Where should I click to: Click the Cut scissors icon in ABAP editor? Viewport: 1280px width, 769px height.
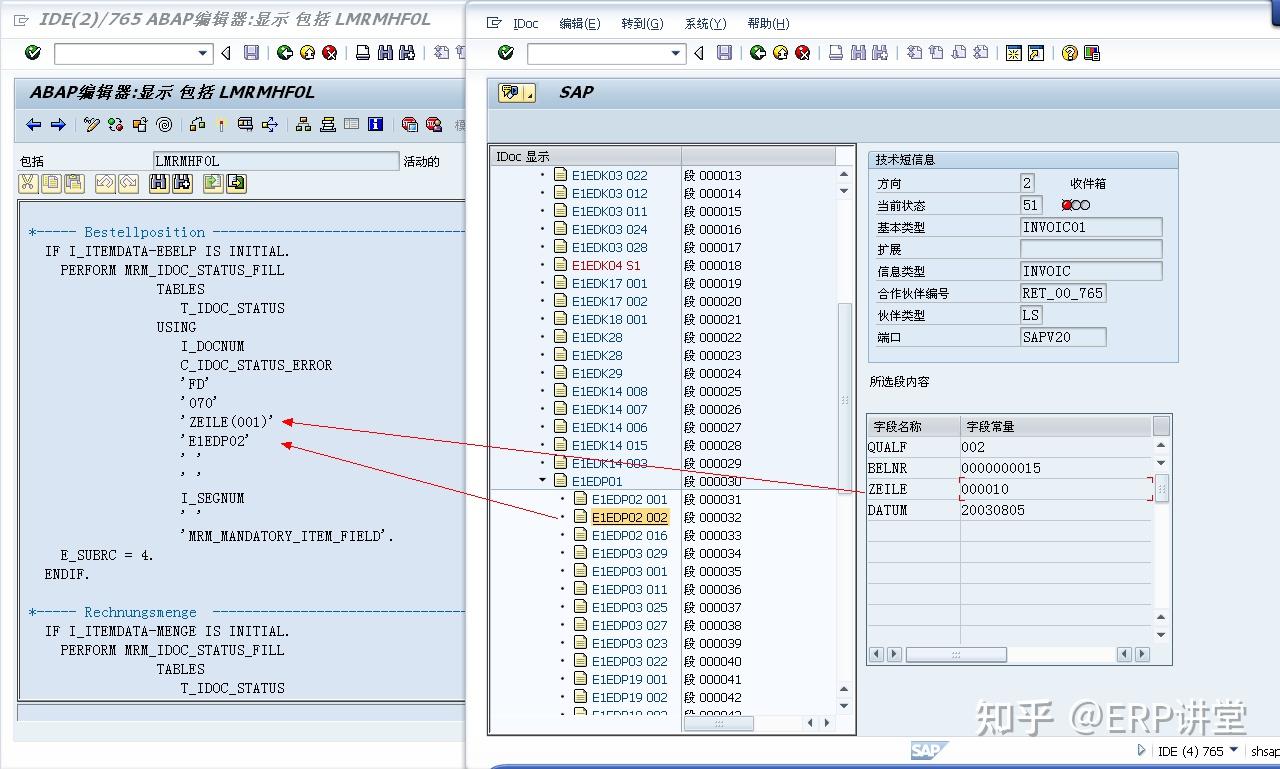click(27, 183)
